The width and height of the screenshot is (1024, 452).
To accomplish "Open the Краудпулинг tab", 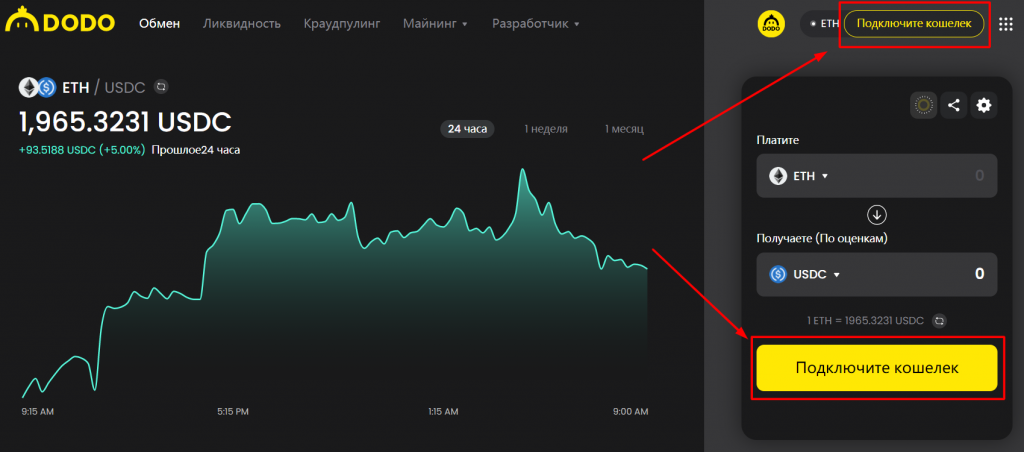I will pyautogui.click(x=342, y=24).
